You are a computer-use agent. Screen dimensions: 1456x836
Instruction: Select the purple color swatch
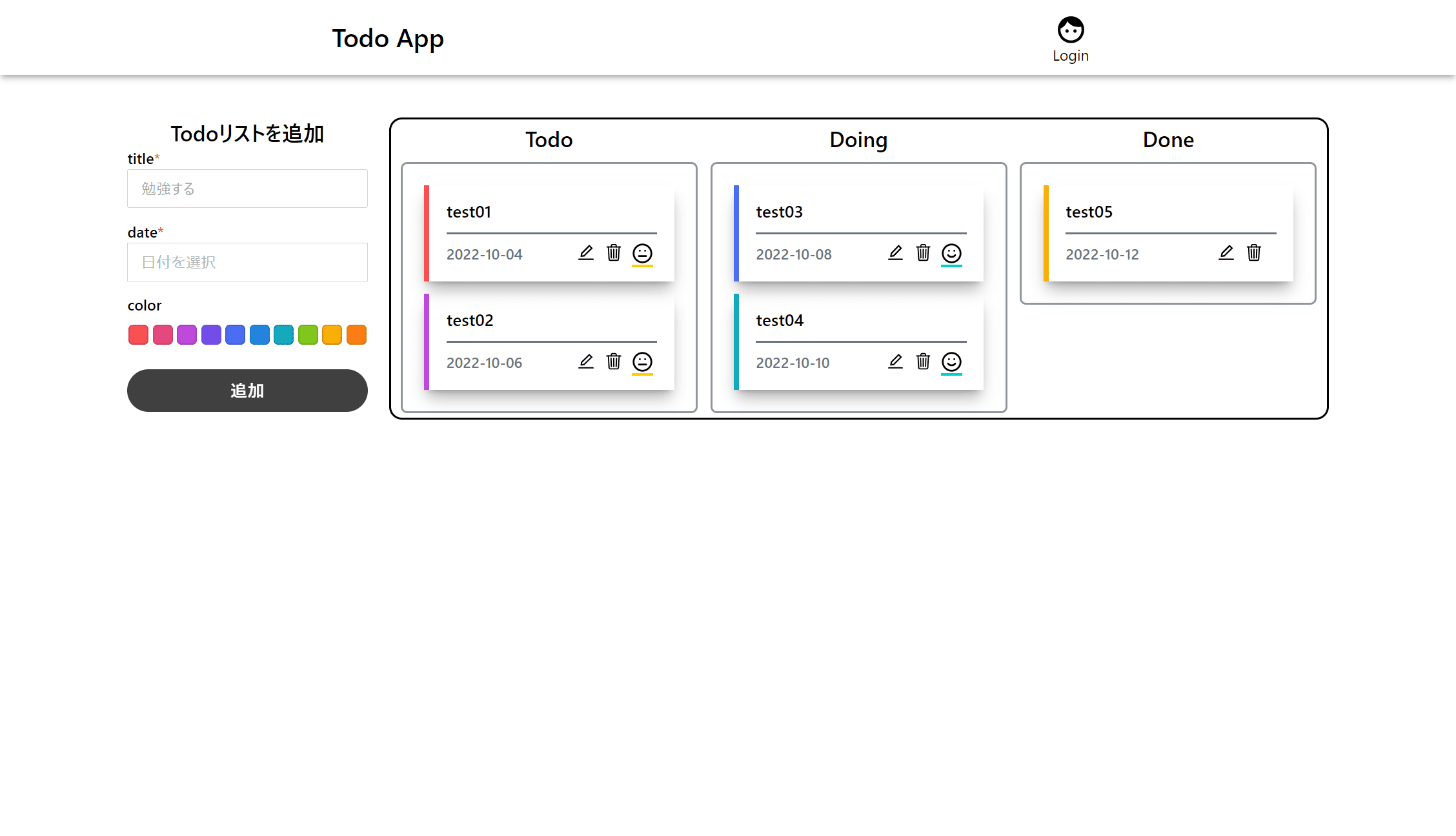click(x=211, y=335)
